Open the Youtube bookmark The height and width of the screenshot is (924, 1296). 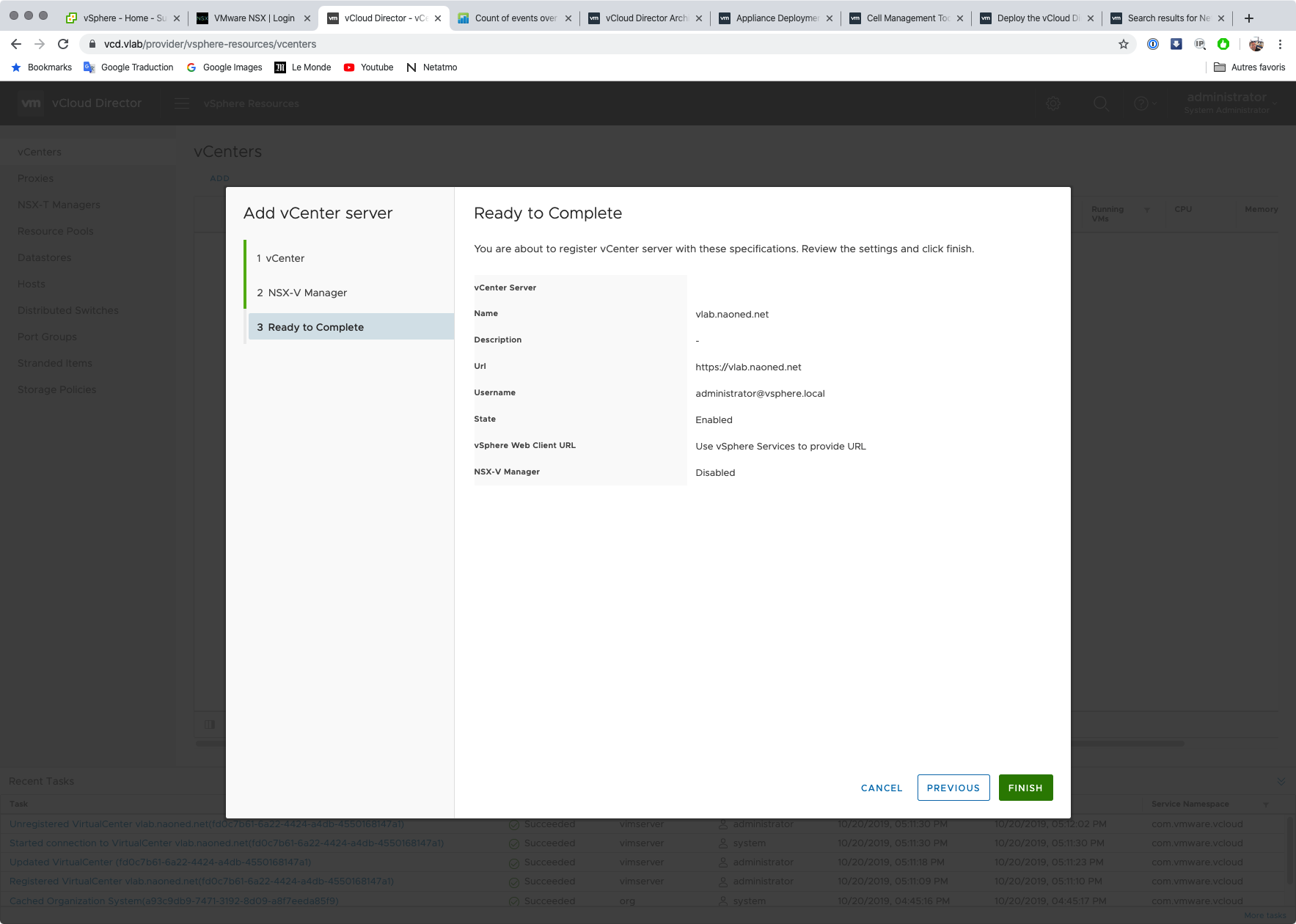(x=369, y=67)
